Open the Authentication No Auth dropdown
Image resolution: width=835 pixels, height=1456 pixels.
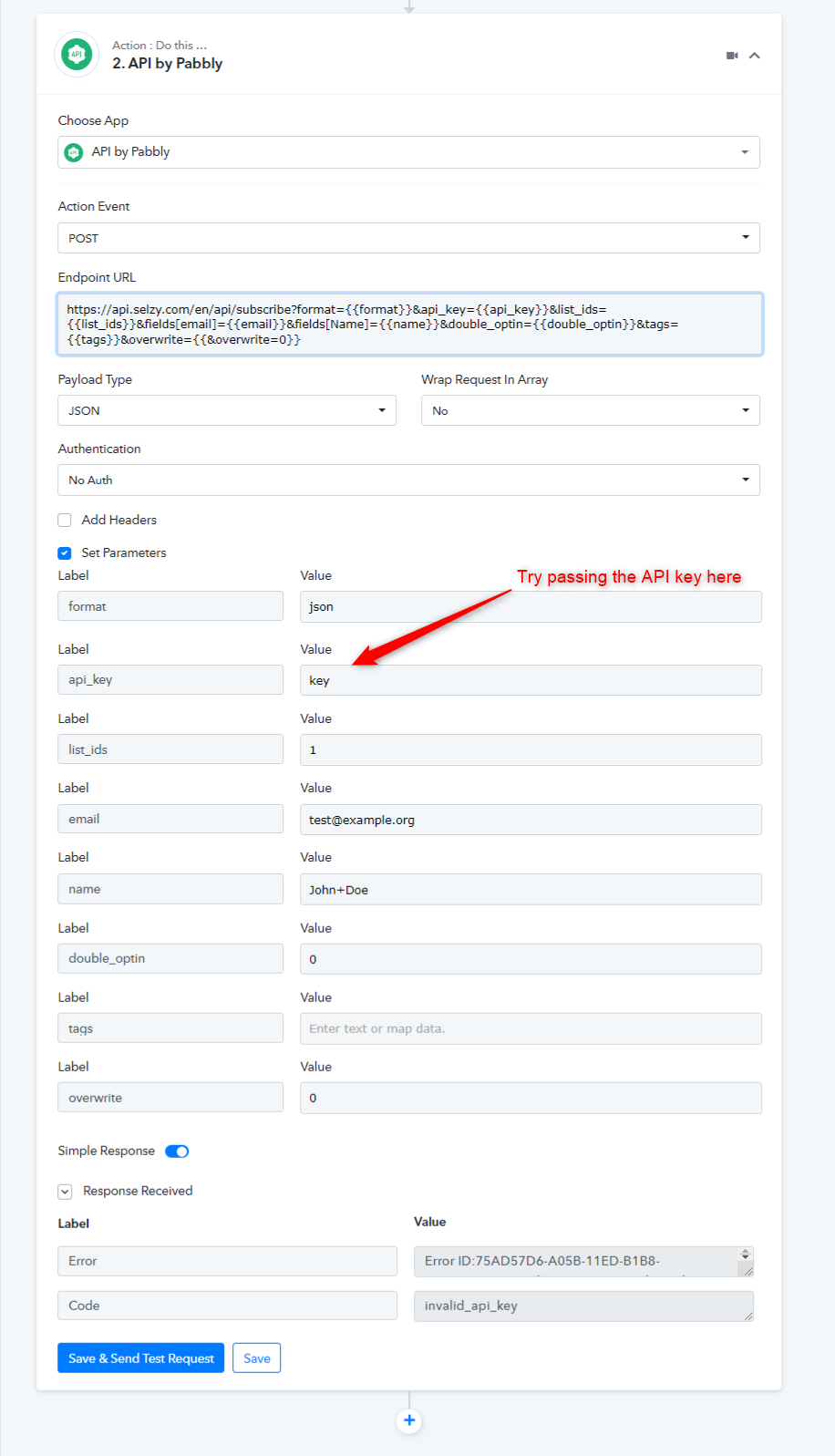(408, 480)
